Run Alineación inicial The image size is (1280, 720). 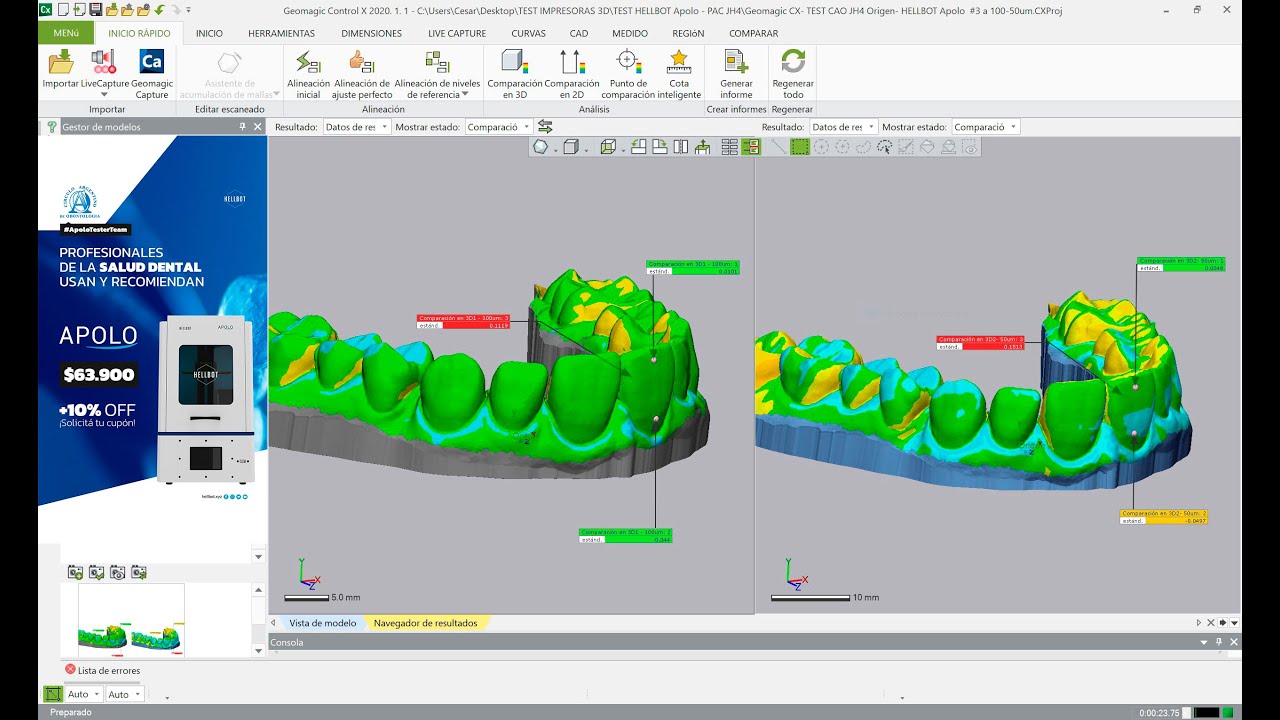click(x=308, y=74)
